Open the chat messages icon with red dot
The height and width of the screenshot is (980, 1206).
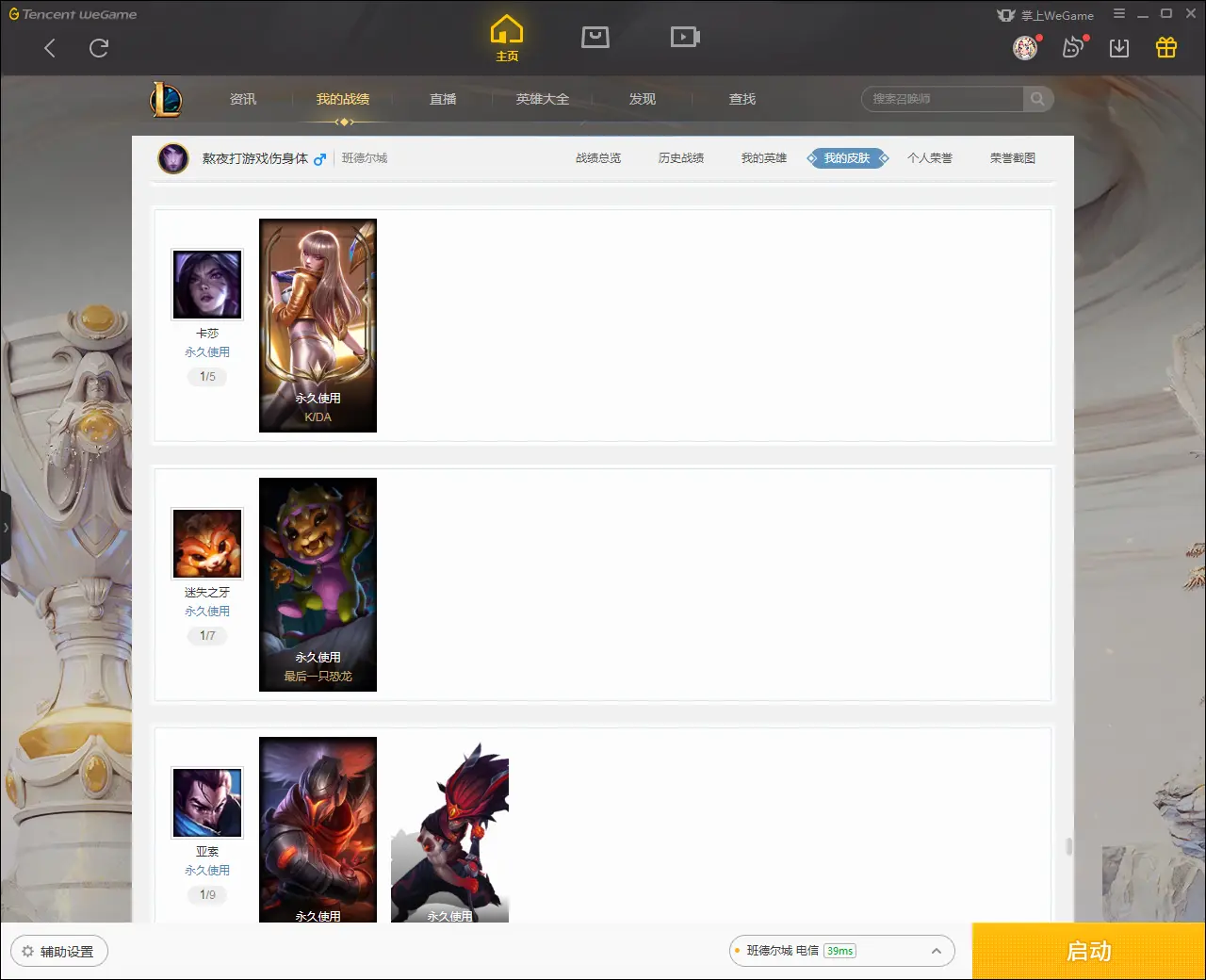tap(1073, 47)
